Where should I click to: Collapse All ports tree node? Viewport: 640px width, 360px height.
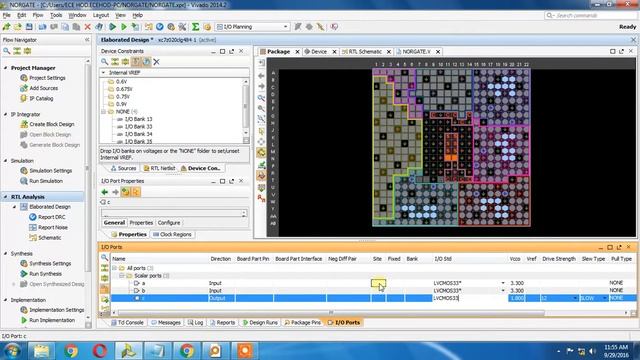point(115,268)
